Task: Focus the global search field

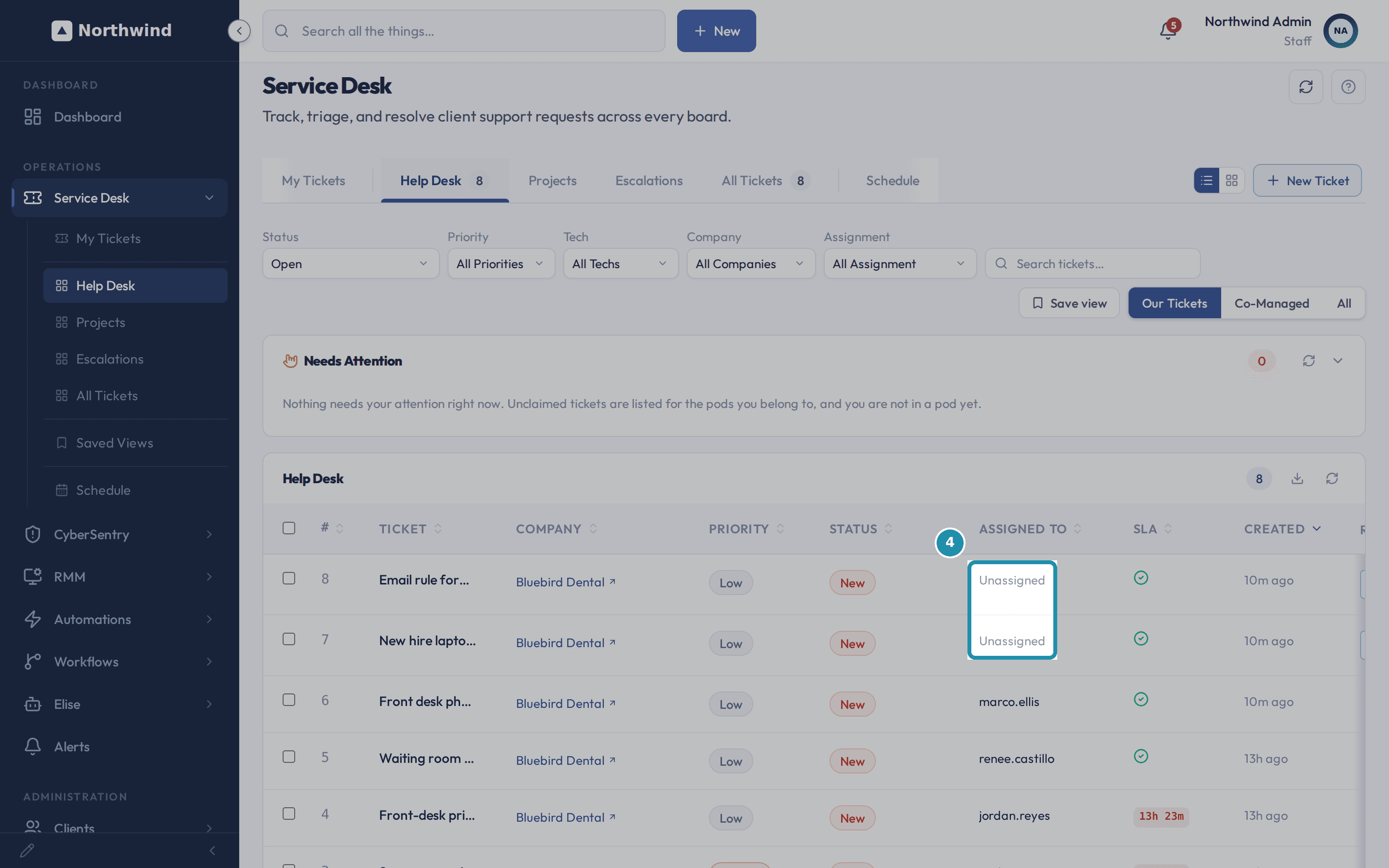Action: pos(464,31)
